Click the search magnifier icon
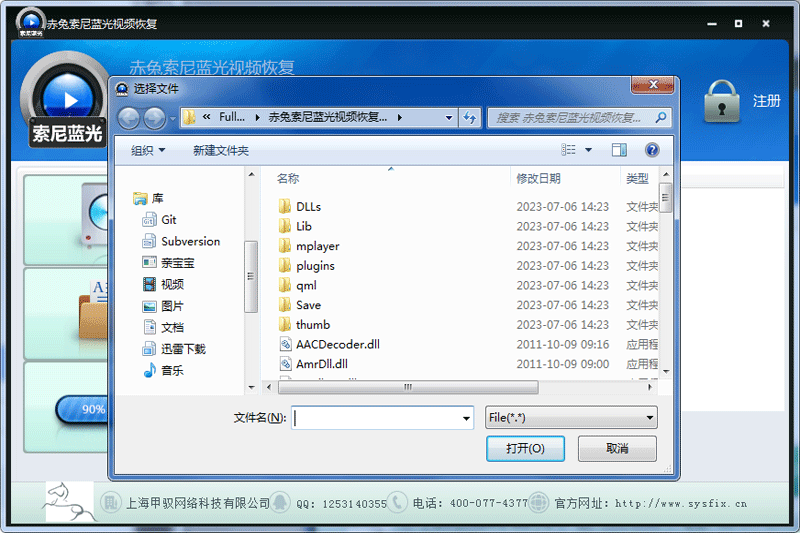800x533 pixels. point(660,118)
